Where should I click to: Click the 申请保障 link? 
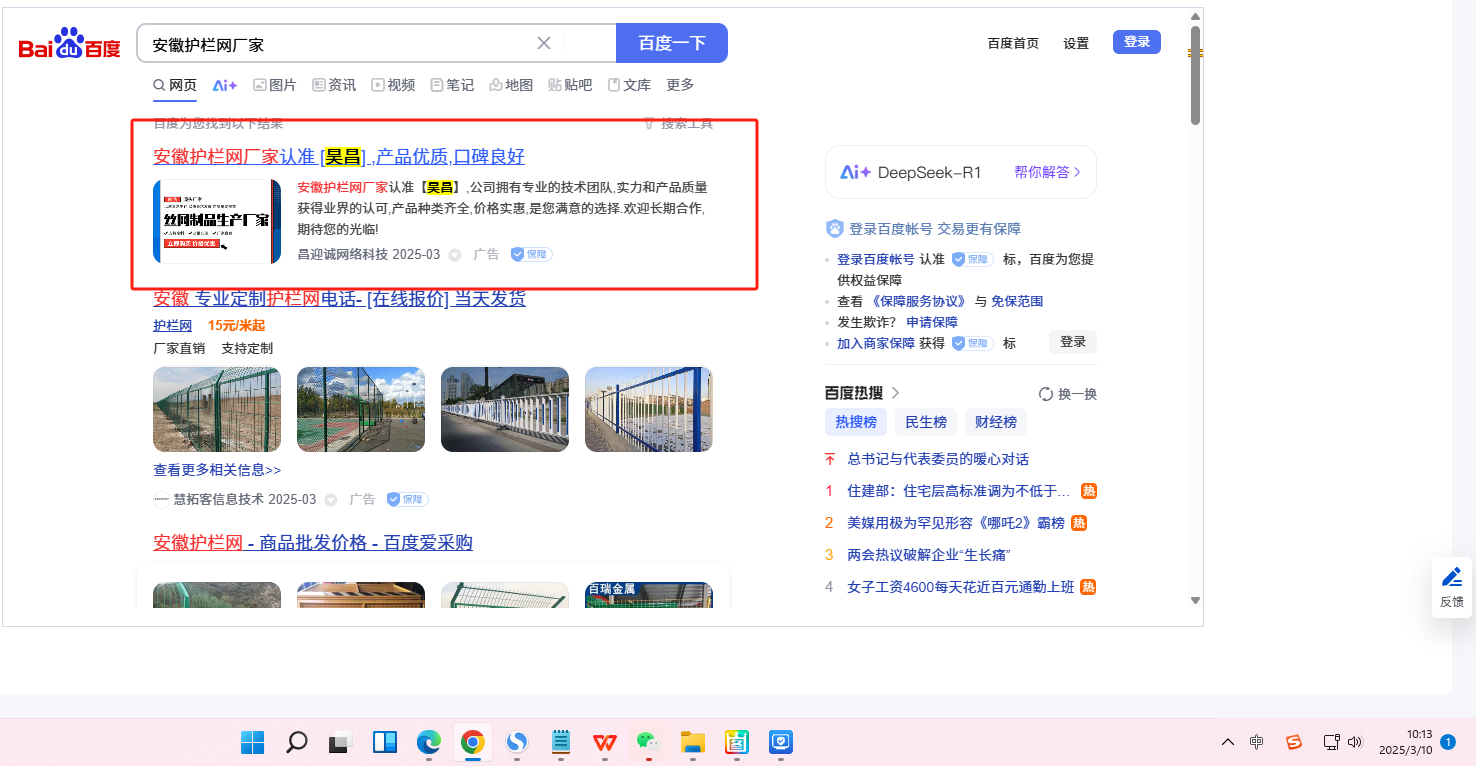932,322
